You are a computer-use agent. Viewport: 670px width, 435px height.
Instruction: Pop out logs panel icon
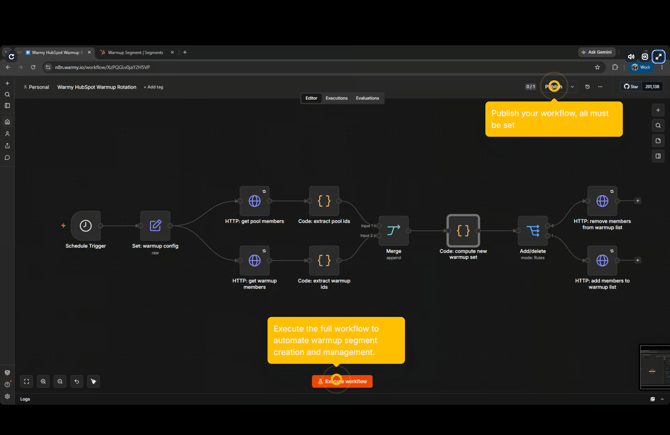tap(652, 399)
